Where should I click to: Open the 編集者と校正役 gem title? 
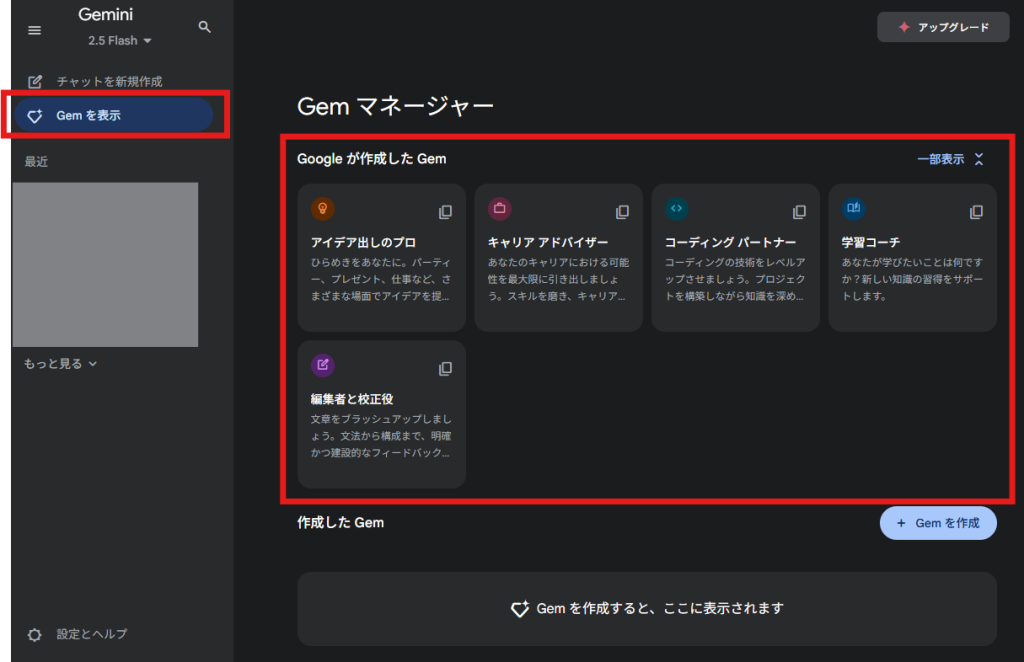coord(352,399)
